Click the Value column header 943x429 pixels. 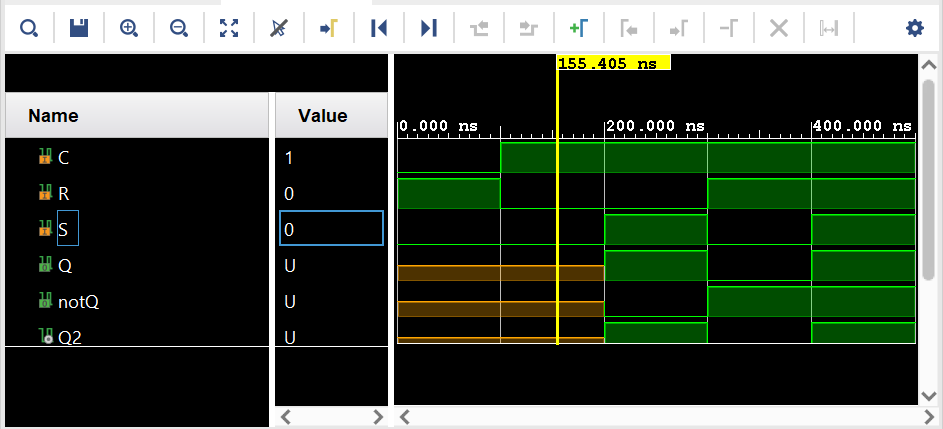tap(331, 116)
